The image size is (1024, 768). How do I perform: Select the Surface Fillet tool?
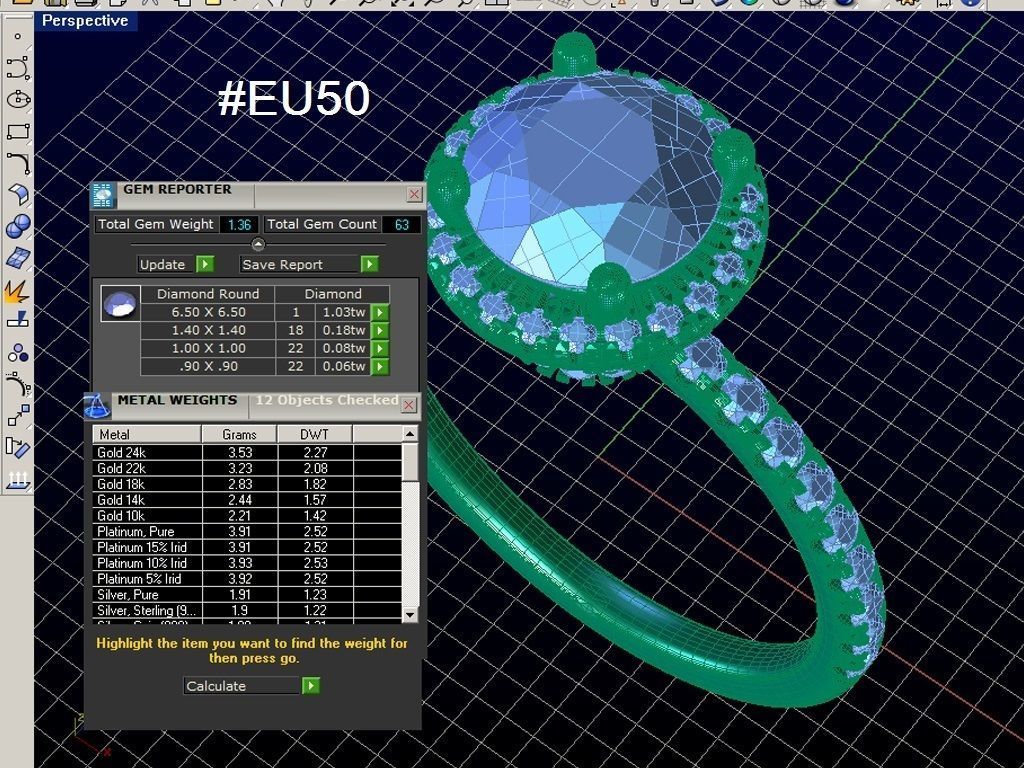(x=18, y=195)
